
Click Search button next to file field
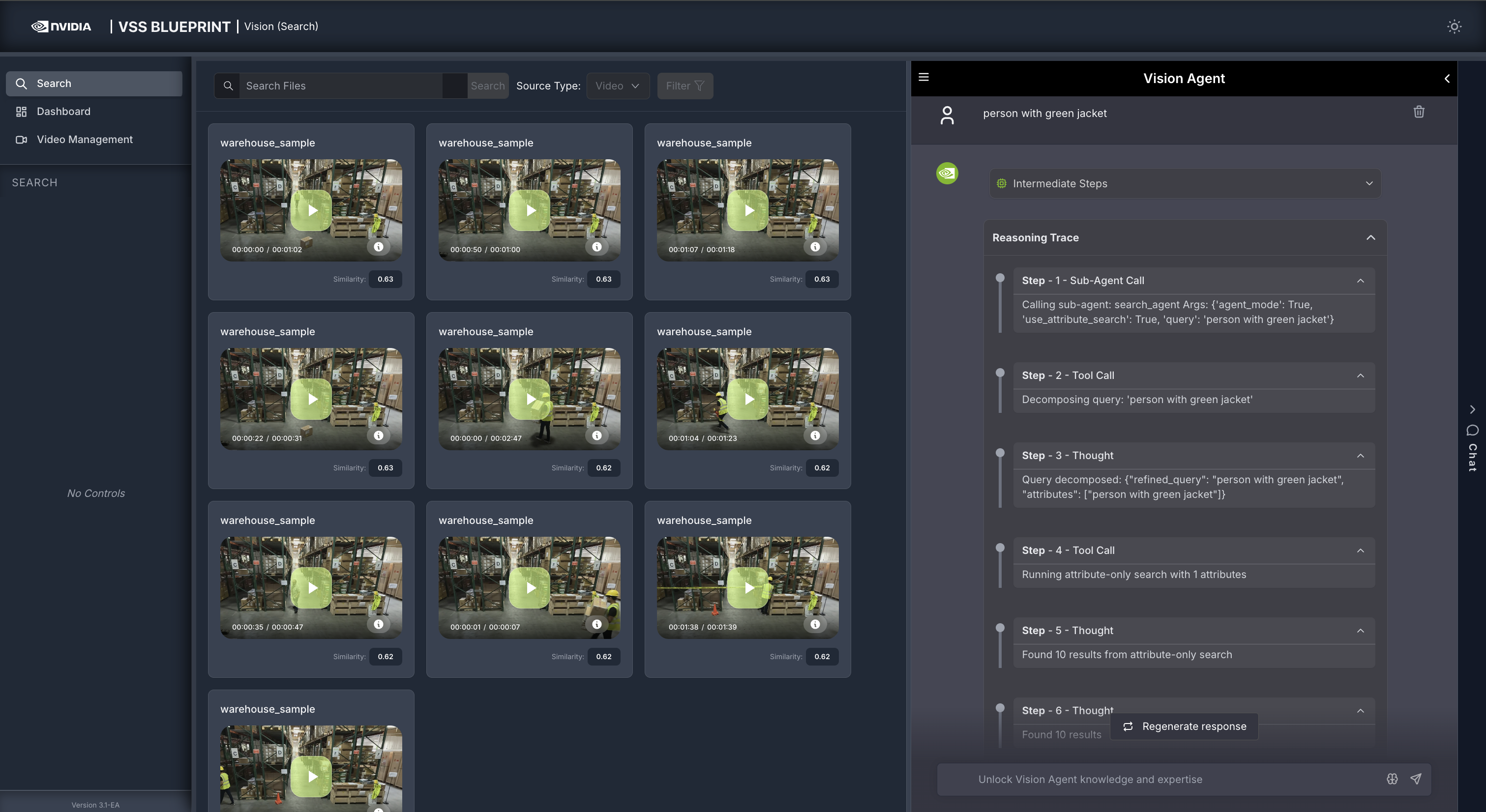[x=487, y=86]
